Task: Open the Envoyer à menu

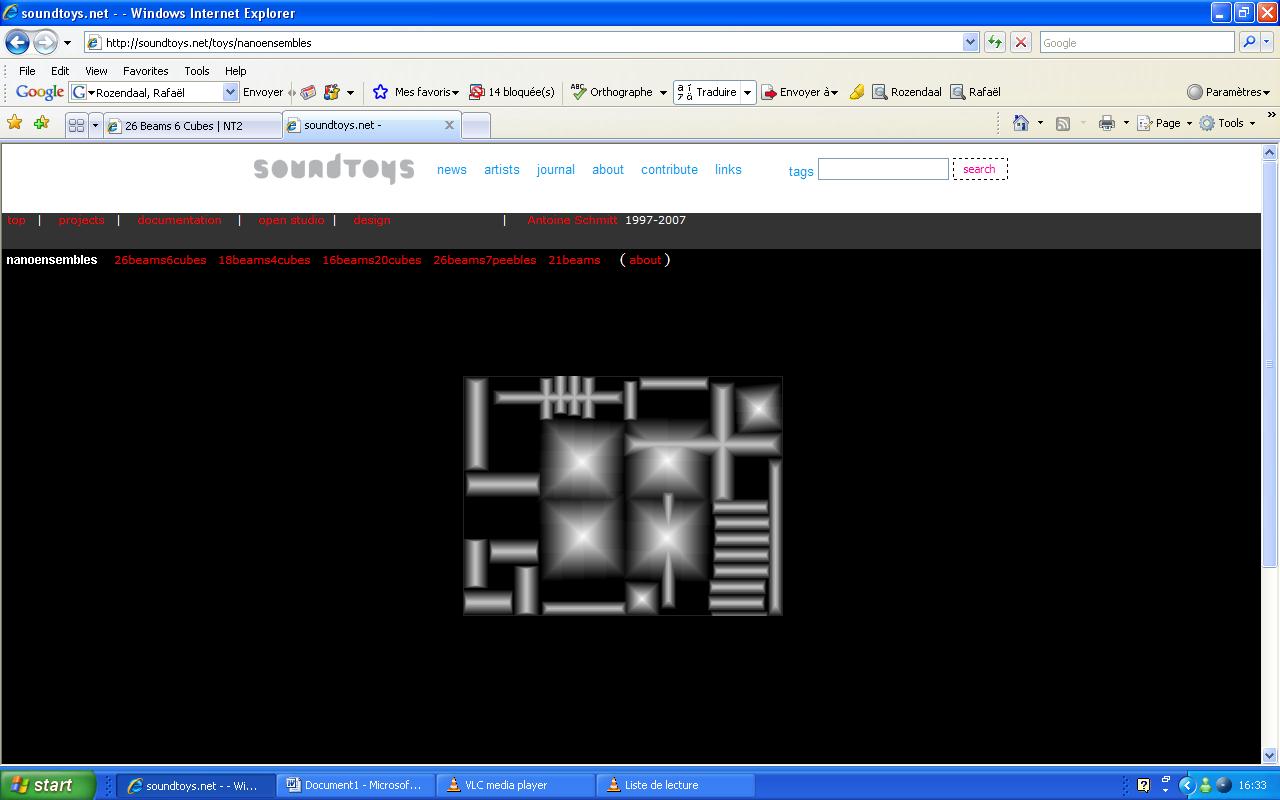Action: tap(800, 92)
